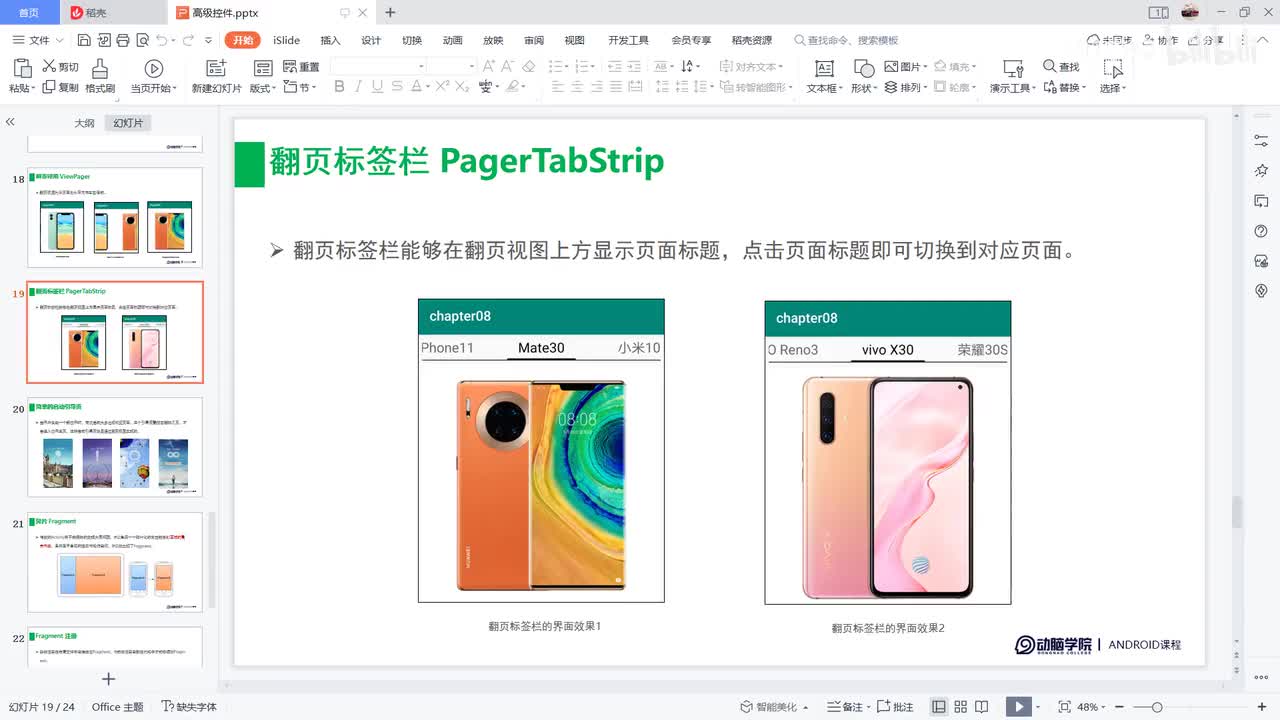Screen dimensions: 1280x720
Task: Open Print Preview from quick access toolbar
Action: pos(141,40)
